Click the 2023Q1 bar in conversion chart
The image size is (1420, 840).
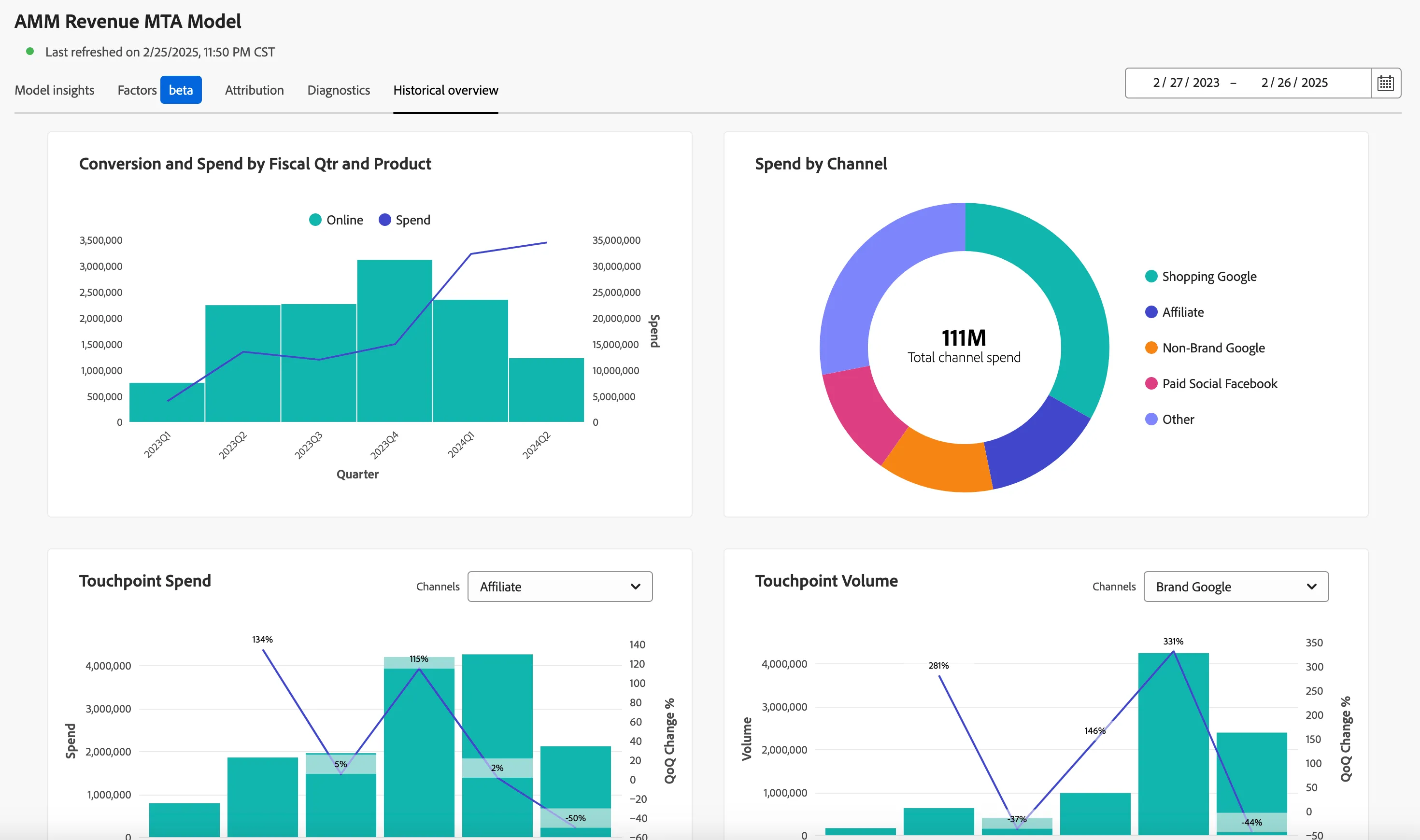[x=167, y=403]
